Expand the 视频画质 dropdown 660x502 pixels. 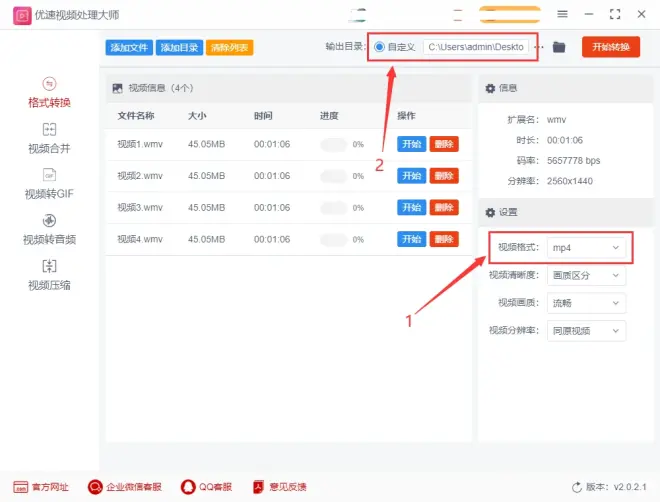point(587,303)
